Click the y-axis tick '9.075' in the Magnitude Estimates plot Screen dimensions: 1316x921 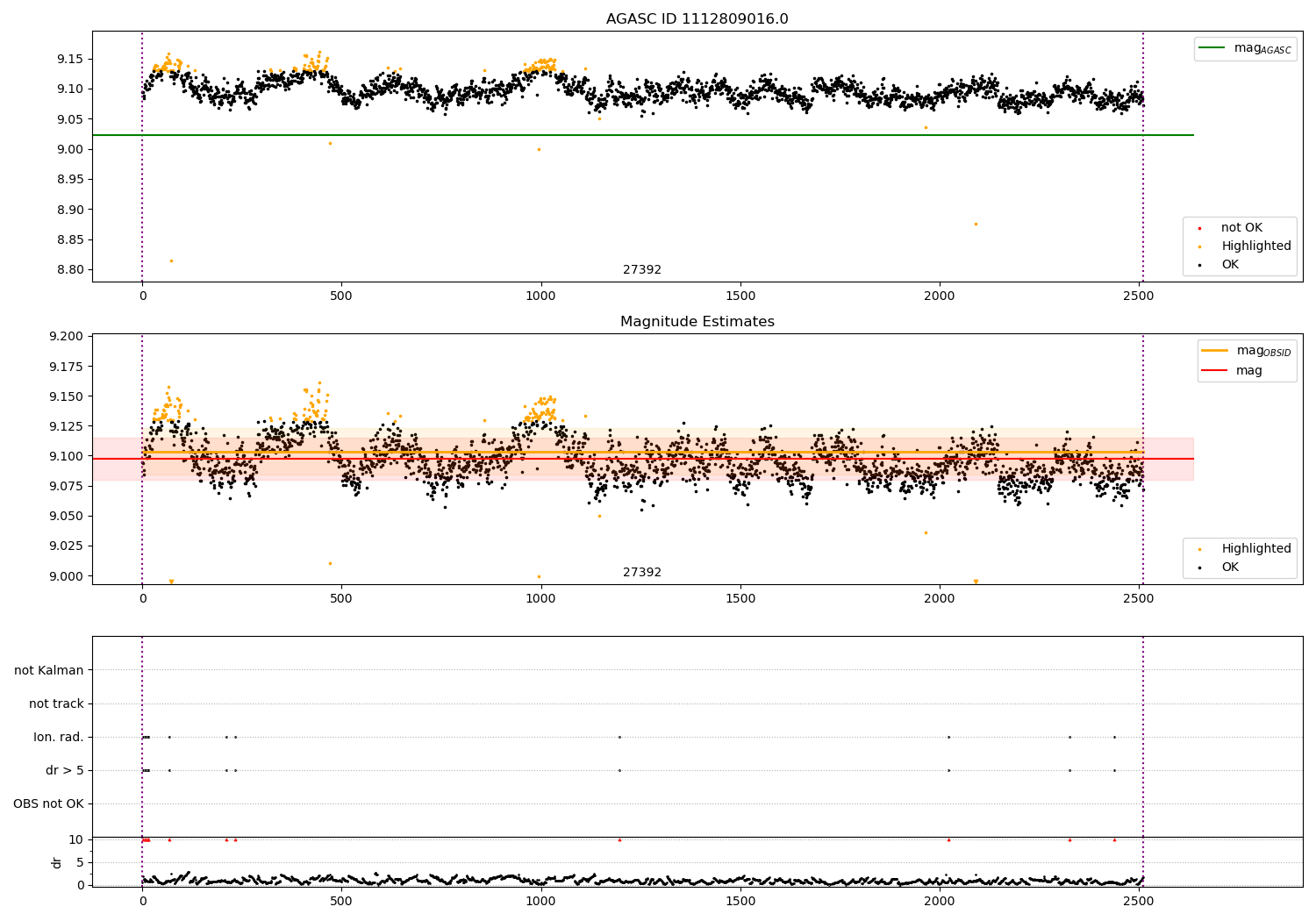pos(66,487)
